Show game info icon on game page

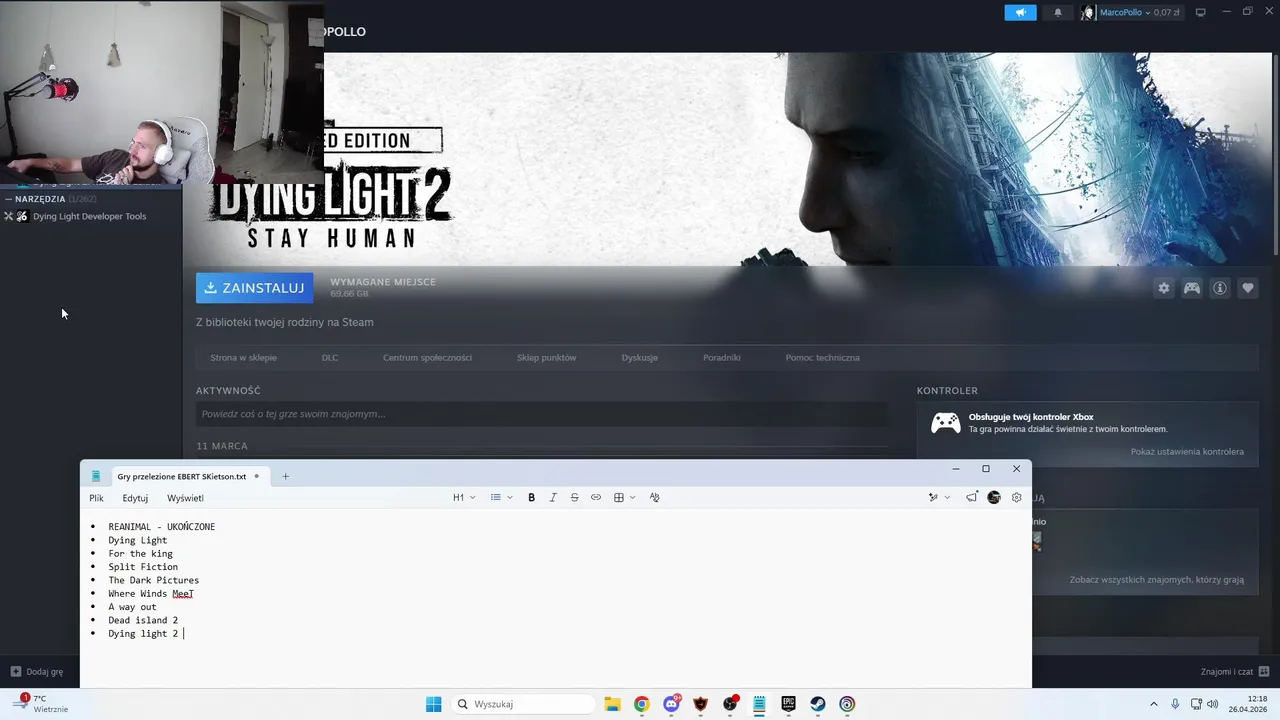[1220, 288]
